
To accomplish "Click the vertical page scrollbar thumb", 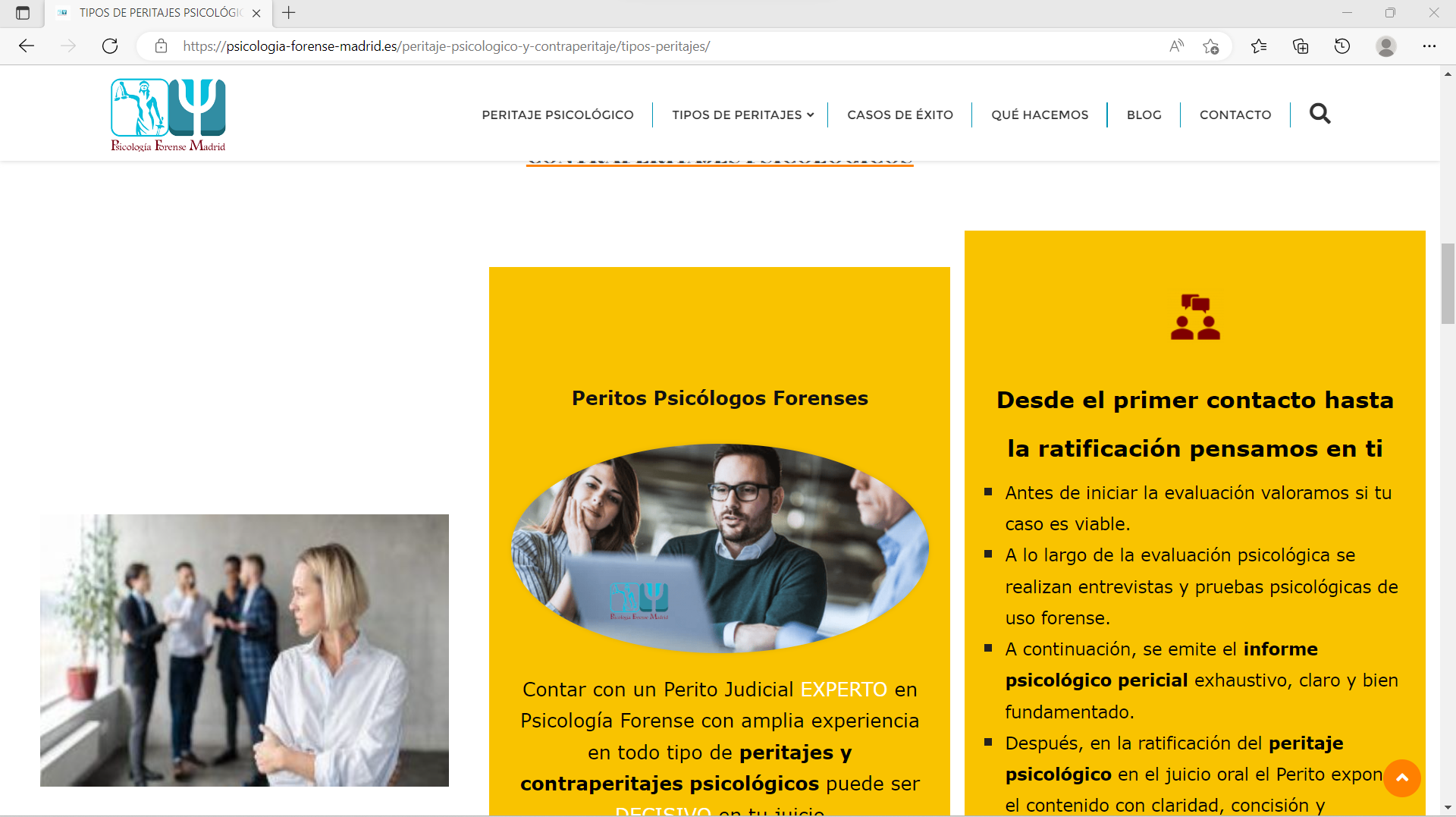I will pos(1448,284).
